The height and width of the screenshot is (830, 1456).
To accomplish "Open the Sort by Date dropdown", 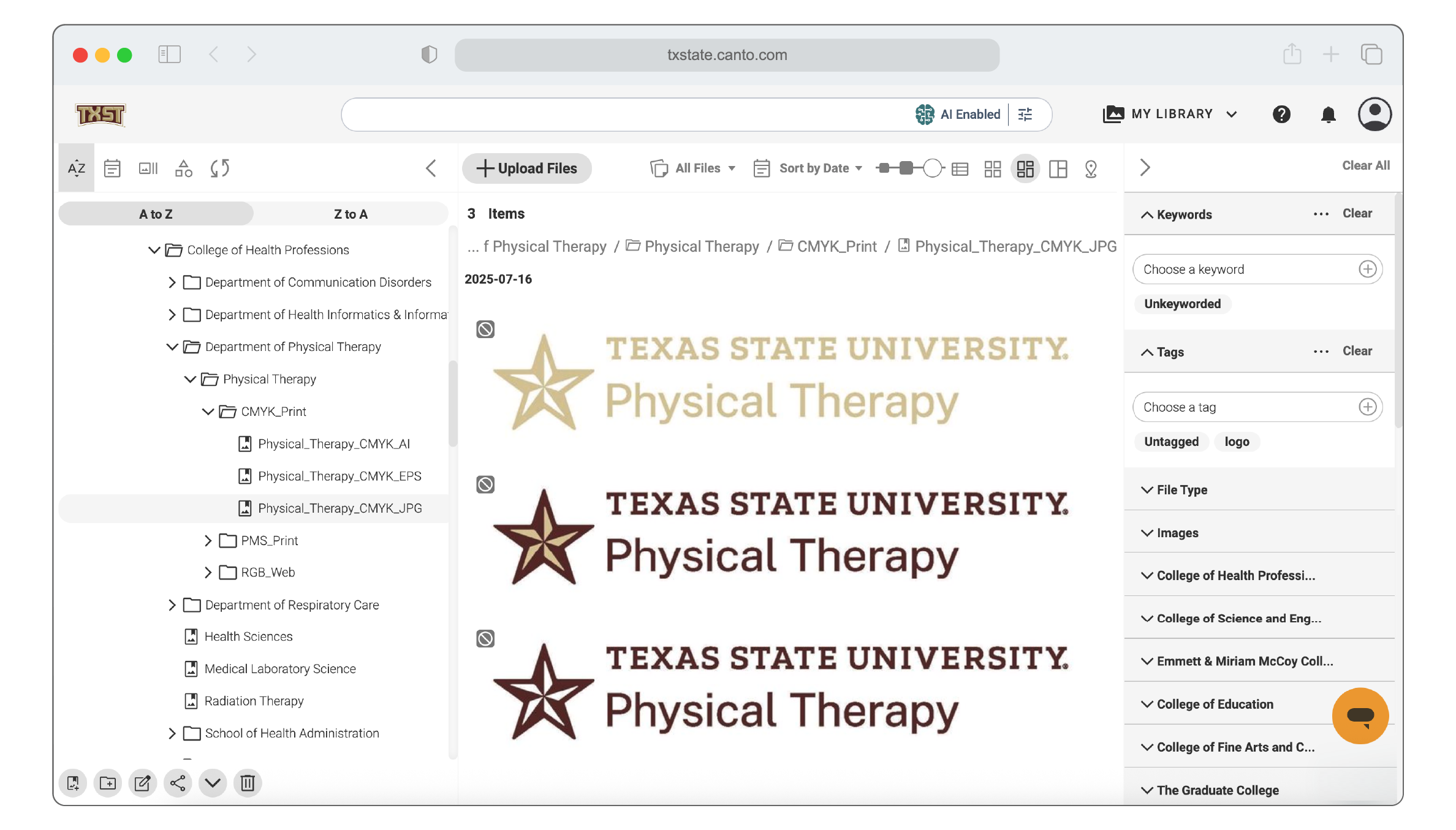I will click(808, 168).
